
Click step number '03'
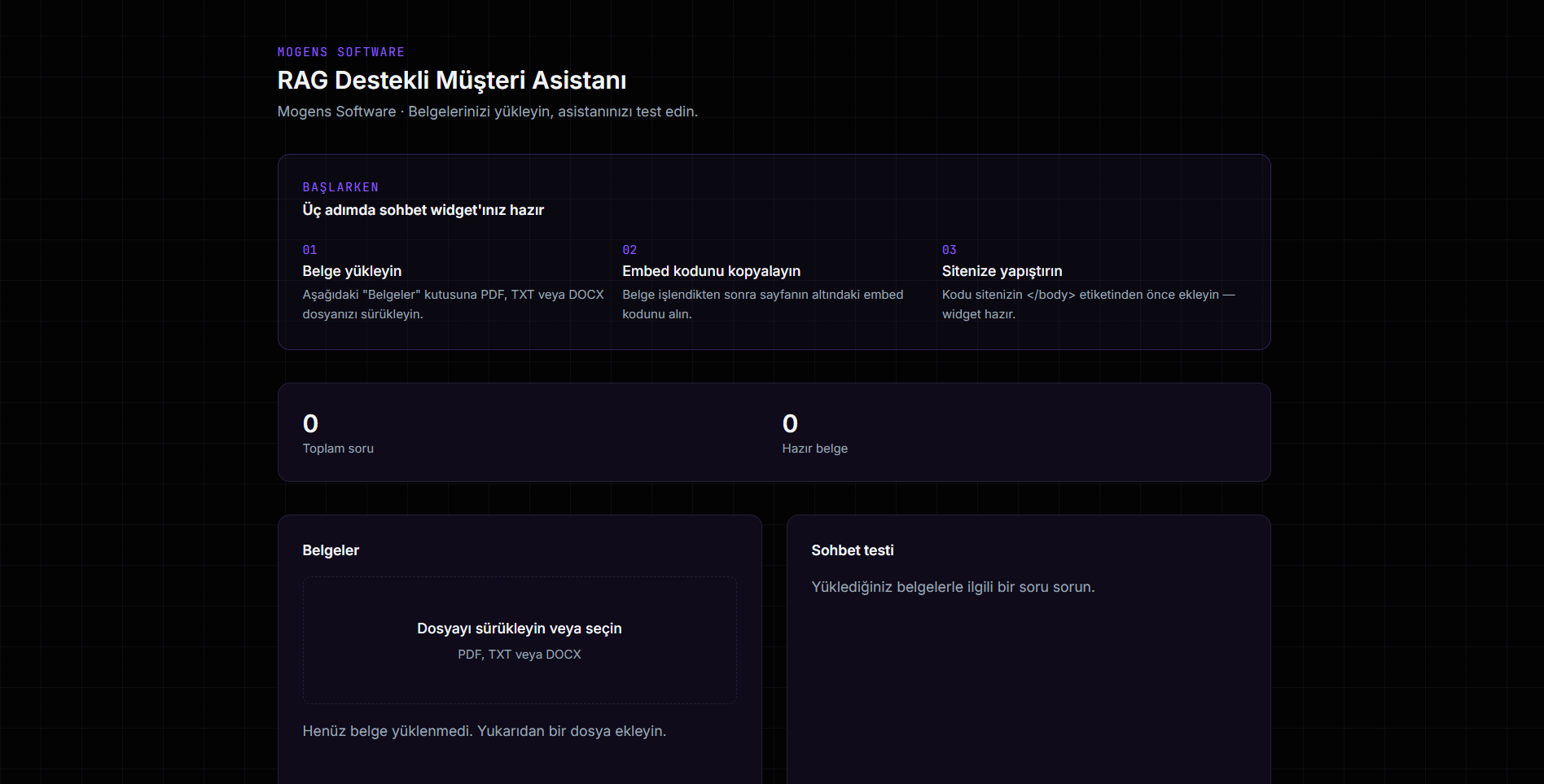[x=950, y=250]
